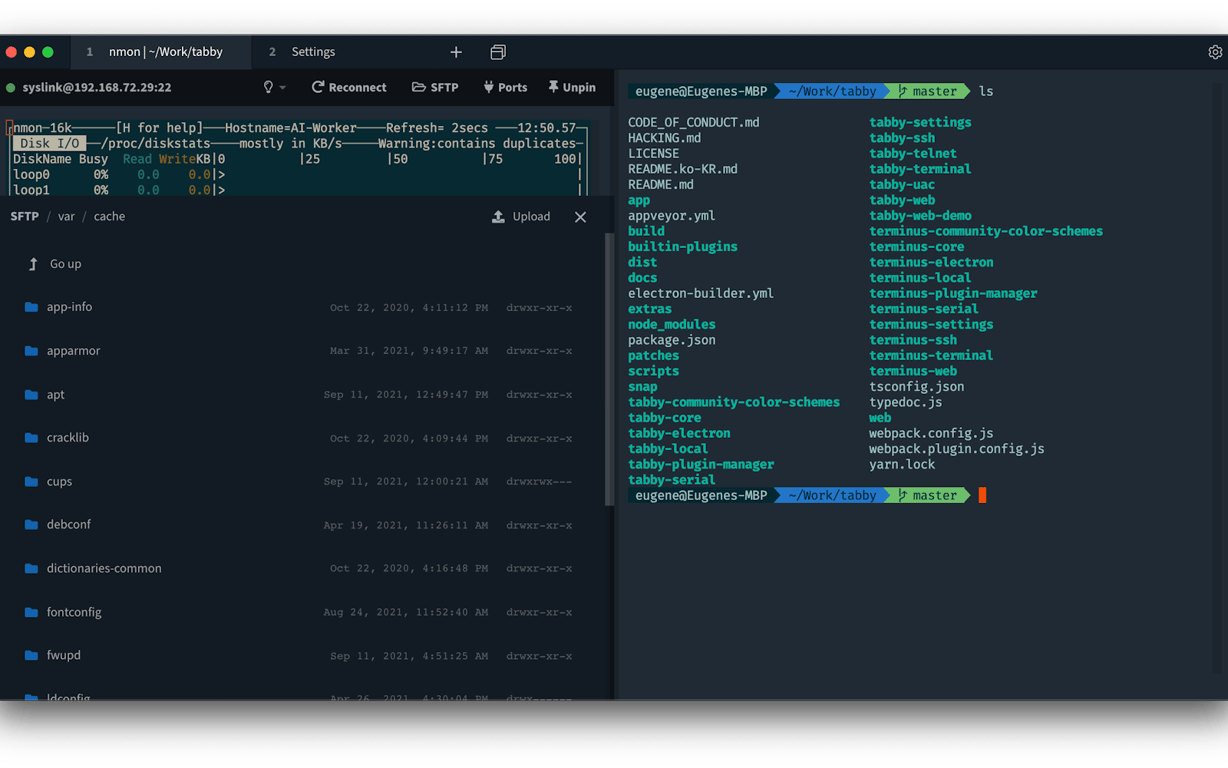Open the Ports forwarding menu
Screen dimensions: 1228x768
pyautogui.click(x=505, y=88)
